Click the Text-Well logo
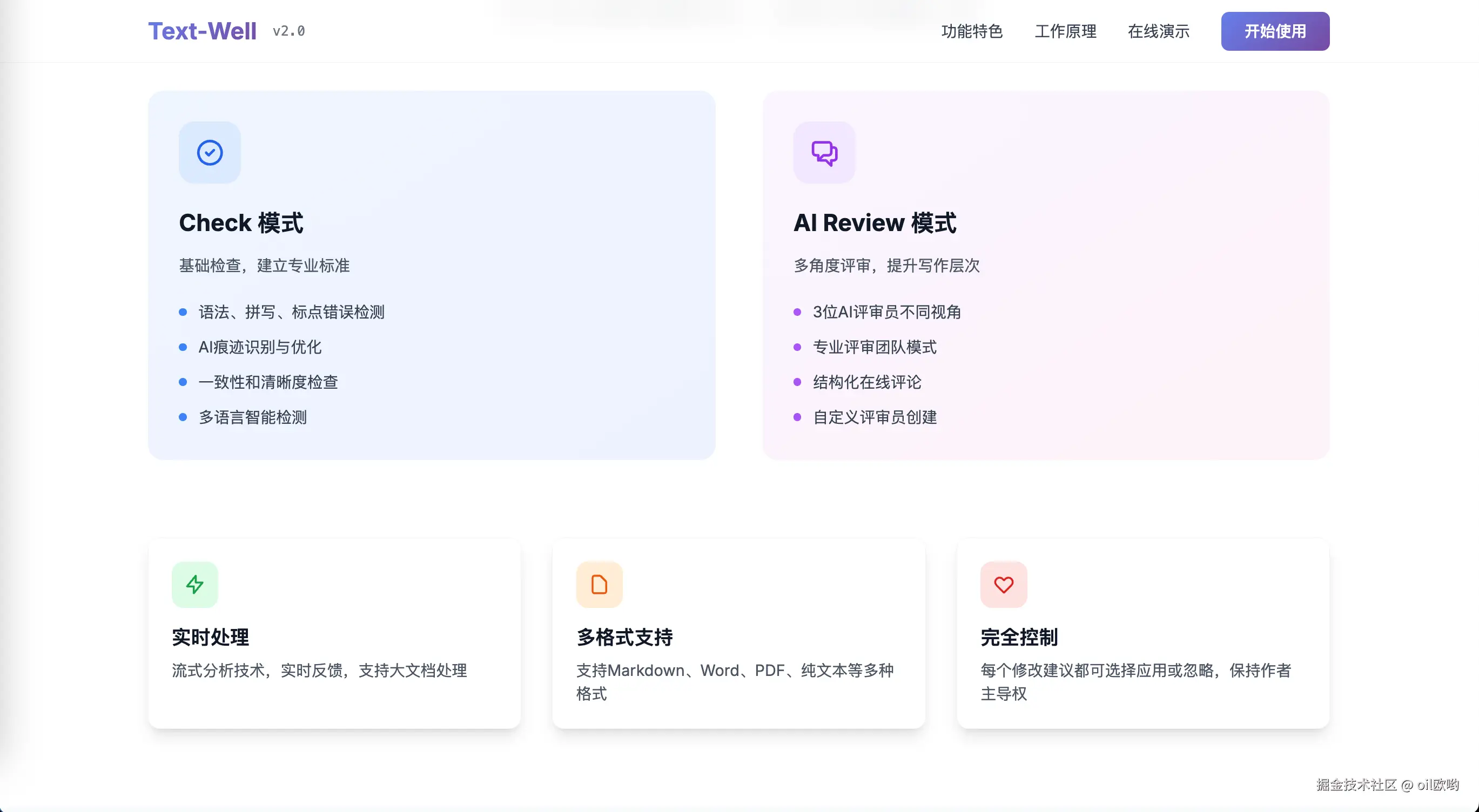 tap(202, 31)
